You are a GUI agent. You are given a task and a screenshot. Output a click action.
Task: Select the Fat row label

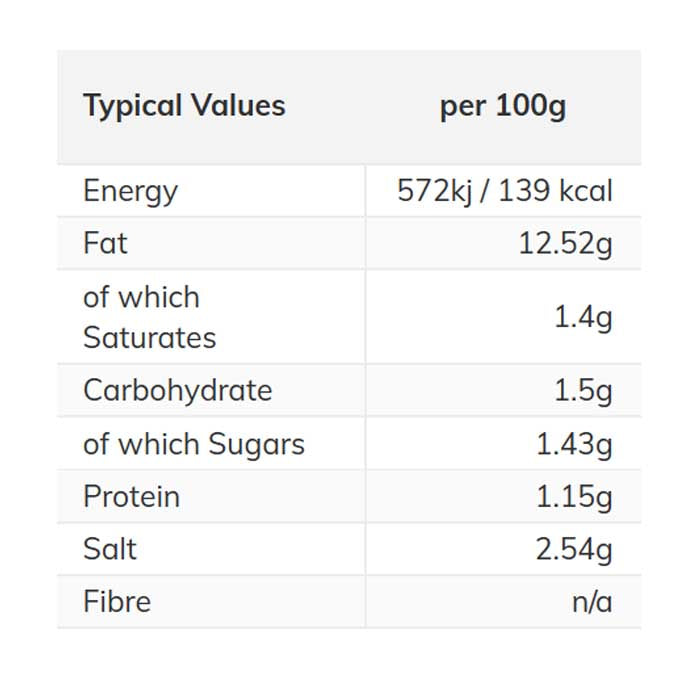click(x=105, y=243)
